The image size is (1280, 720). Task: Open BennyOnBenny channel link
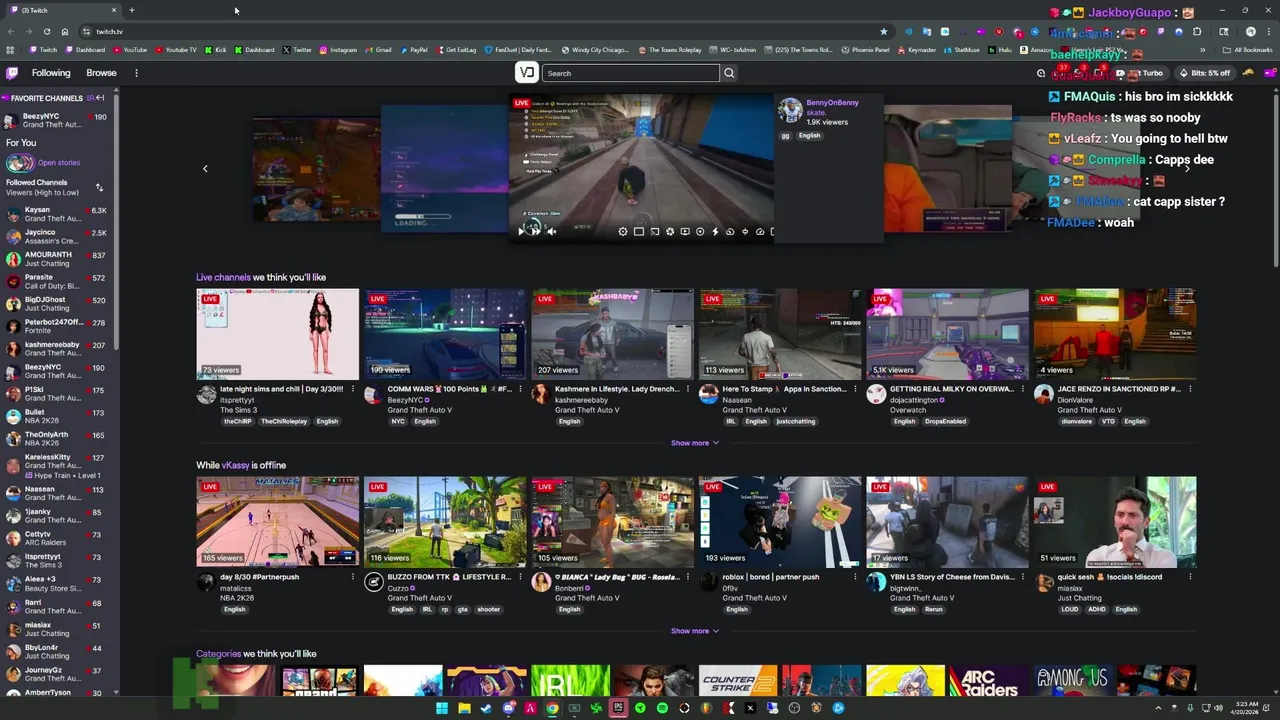click(x=832, y=103)
